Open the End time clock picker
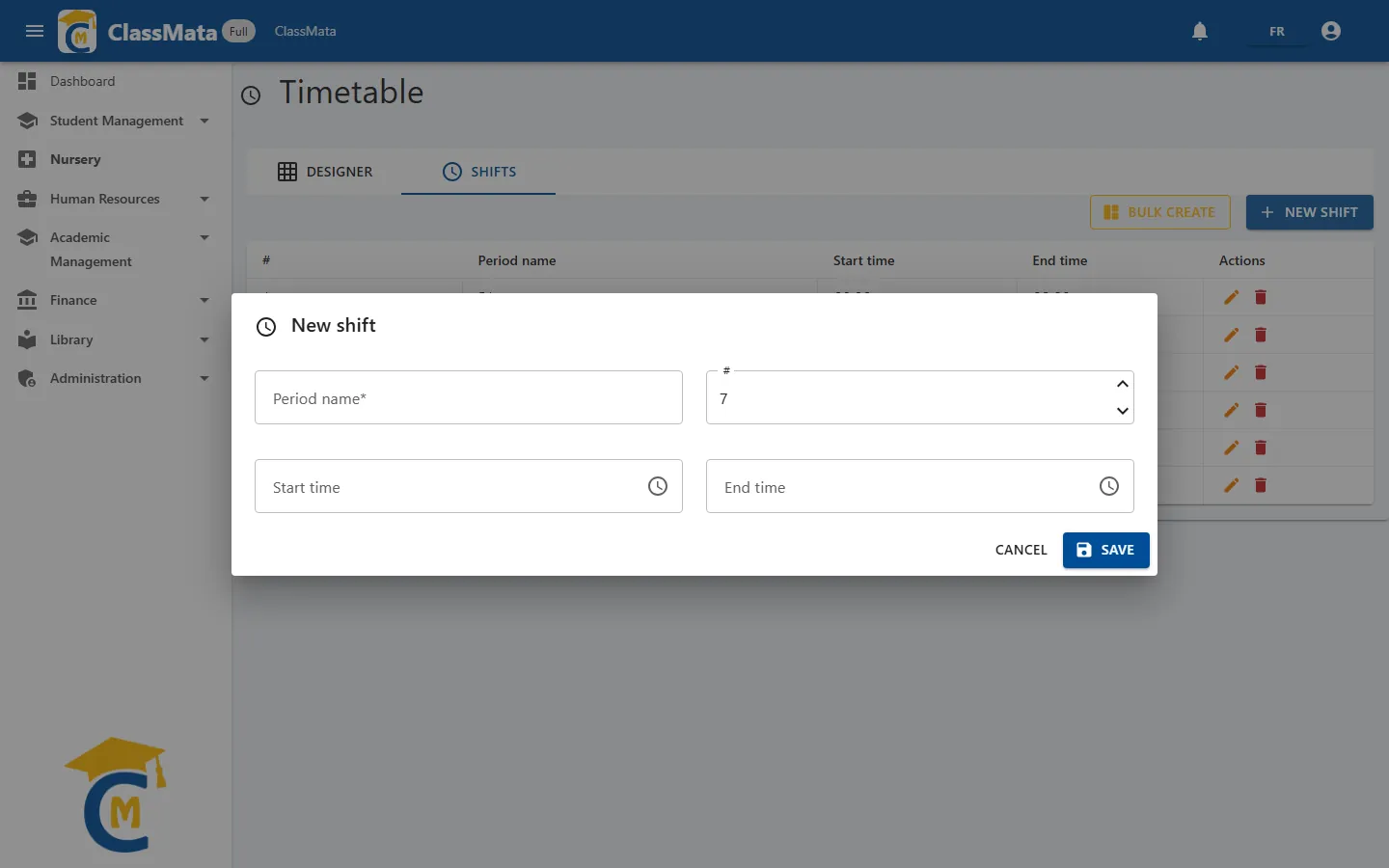 (1109, 486)
